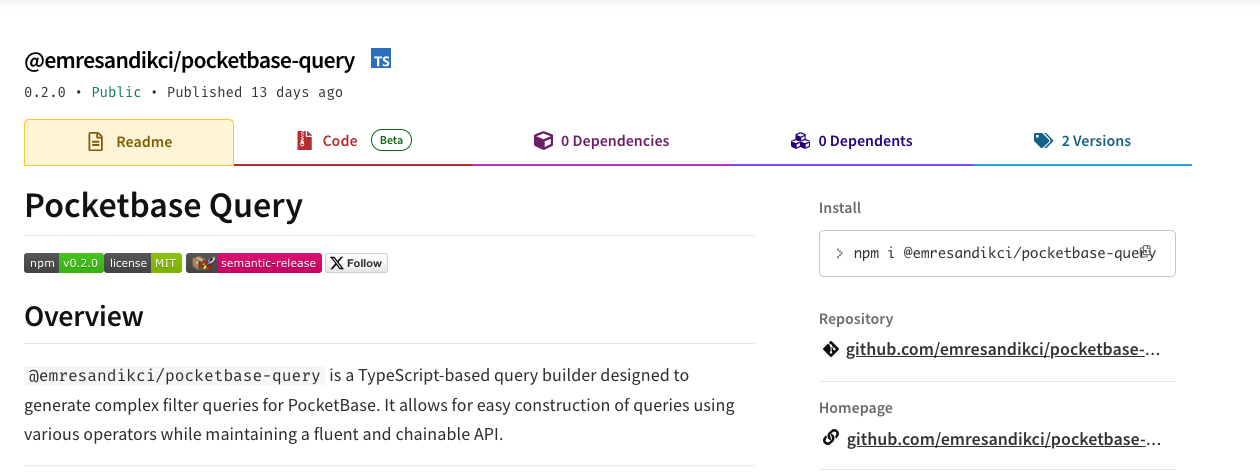Click the Code zip file icon

tap(305, 141)
